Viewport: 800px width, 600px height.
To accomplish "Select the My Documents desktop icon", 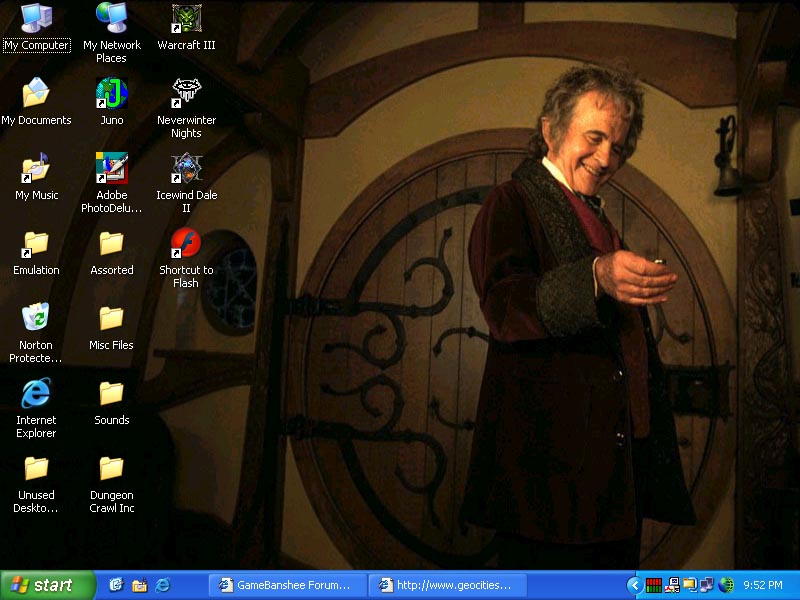I will (36, 102).
